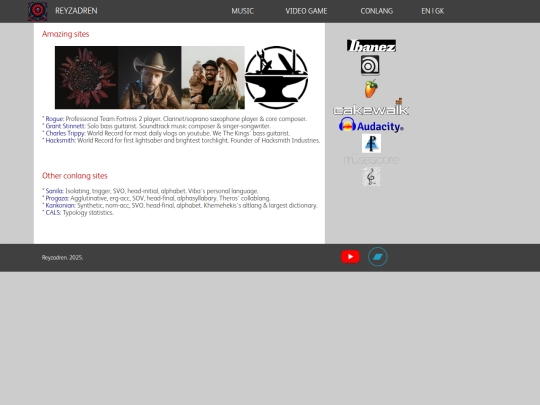The width and height of the screenshot is (540, 405).
Task: Follow the Rogue link
Action: pyautogui.click(x=55, y=119)
